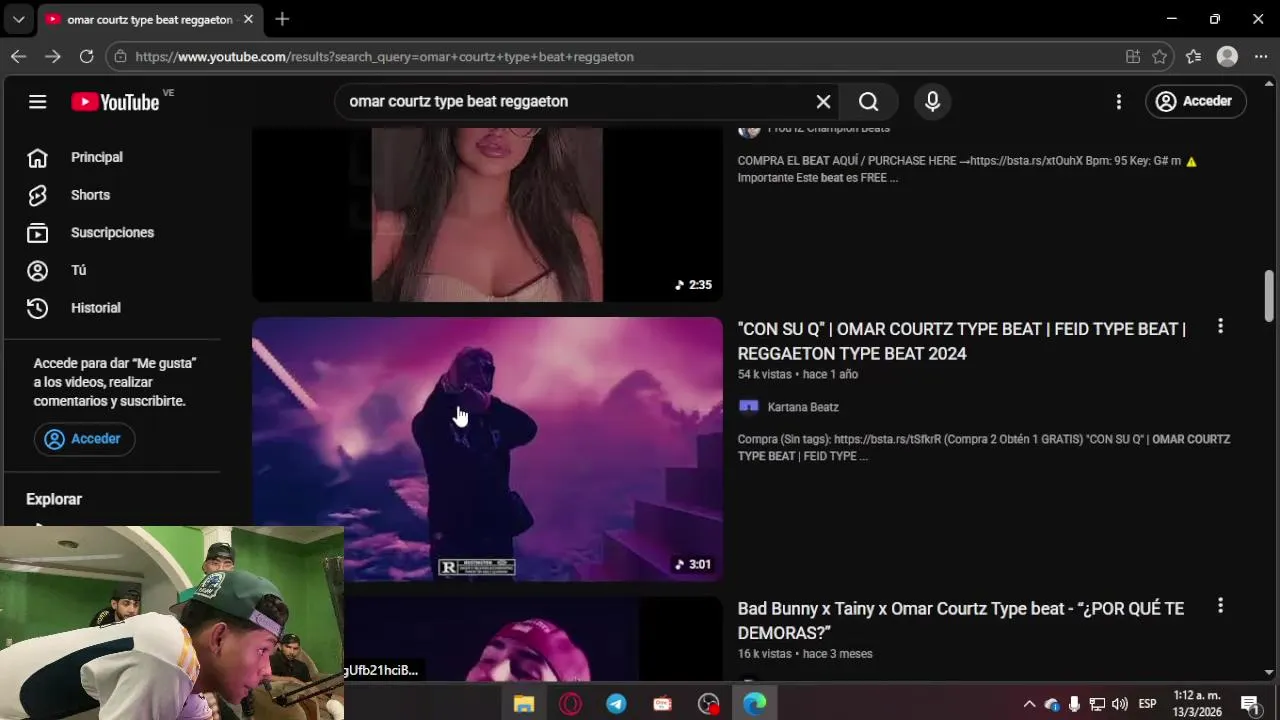Play the top woman thumbnail video 2:35
Viewport: 1280px width, 720px height.
tap(487, 214)
